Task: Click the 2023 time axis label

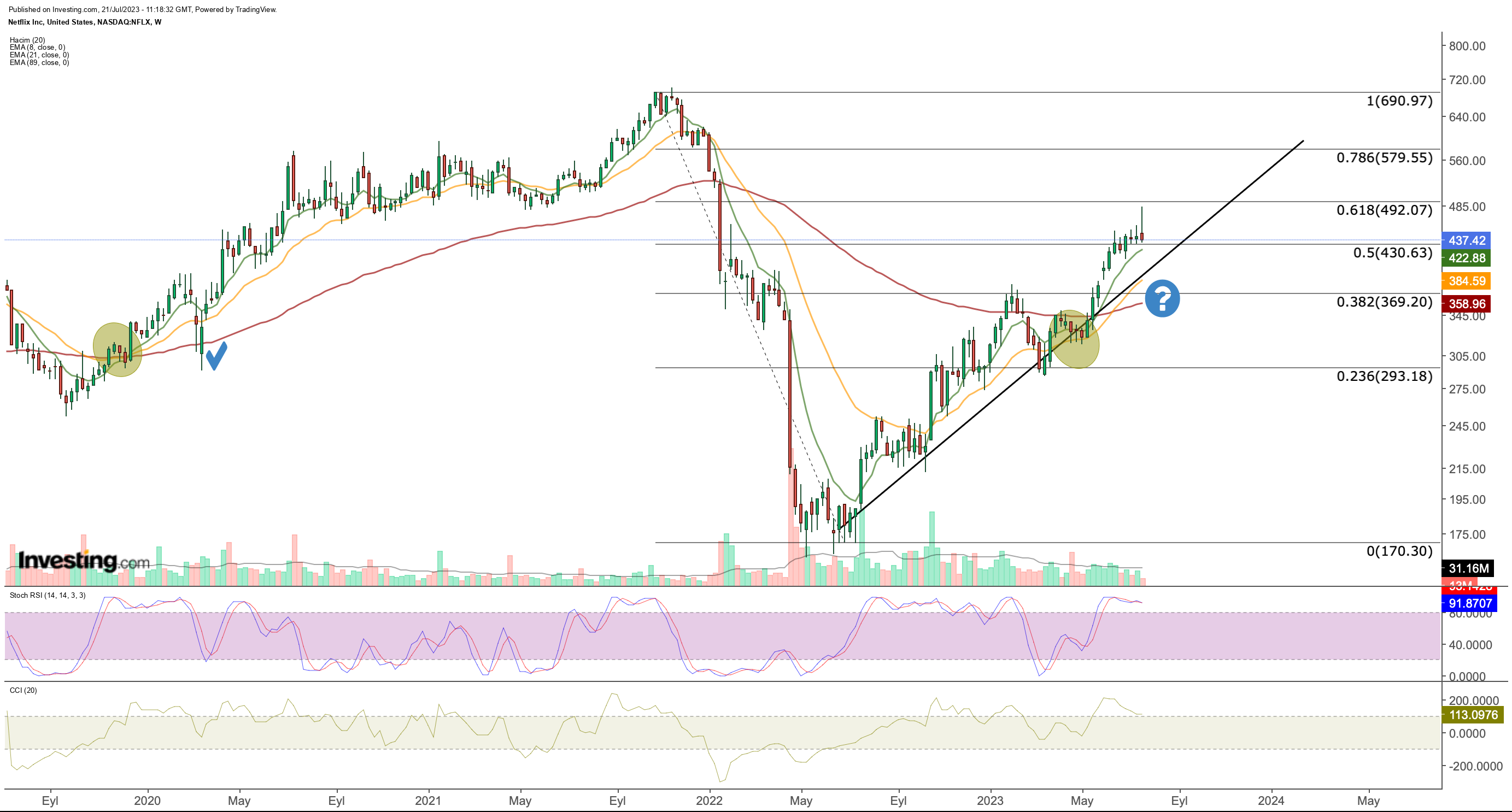Action: click(x=990, y=801)
